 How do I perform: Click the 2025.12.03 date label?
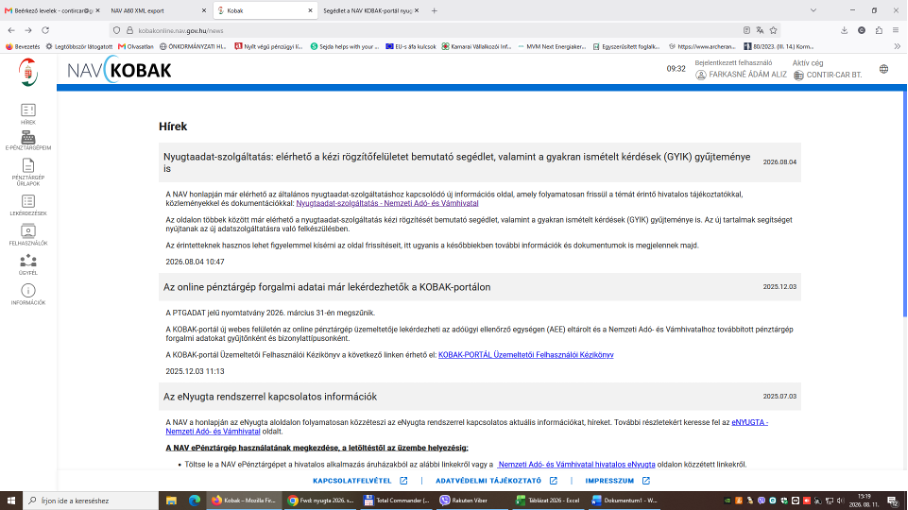(779, 287)
